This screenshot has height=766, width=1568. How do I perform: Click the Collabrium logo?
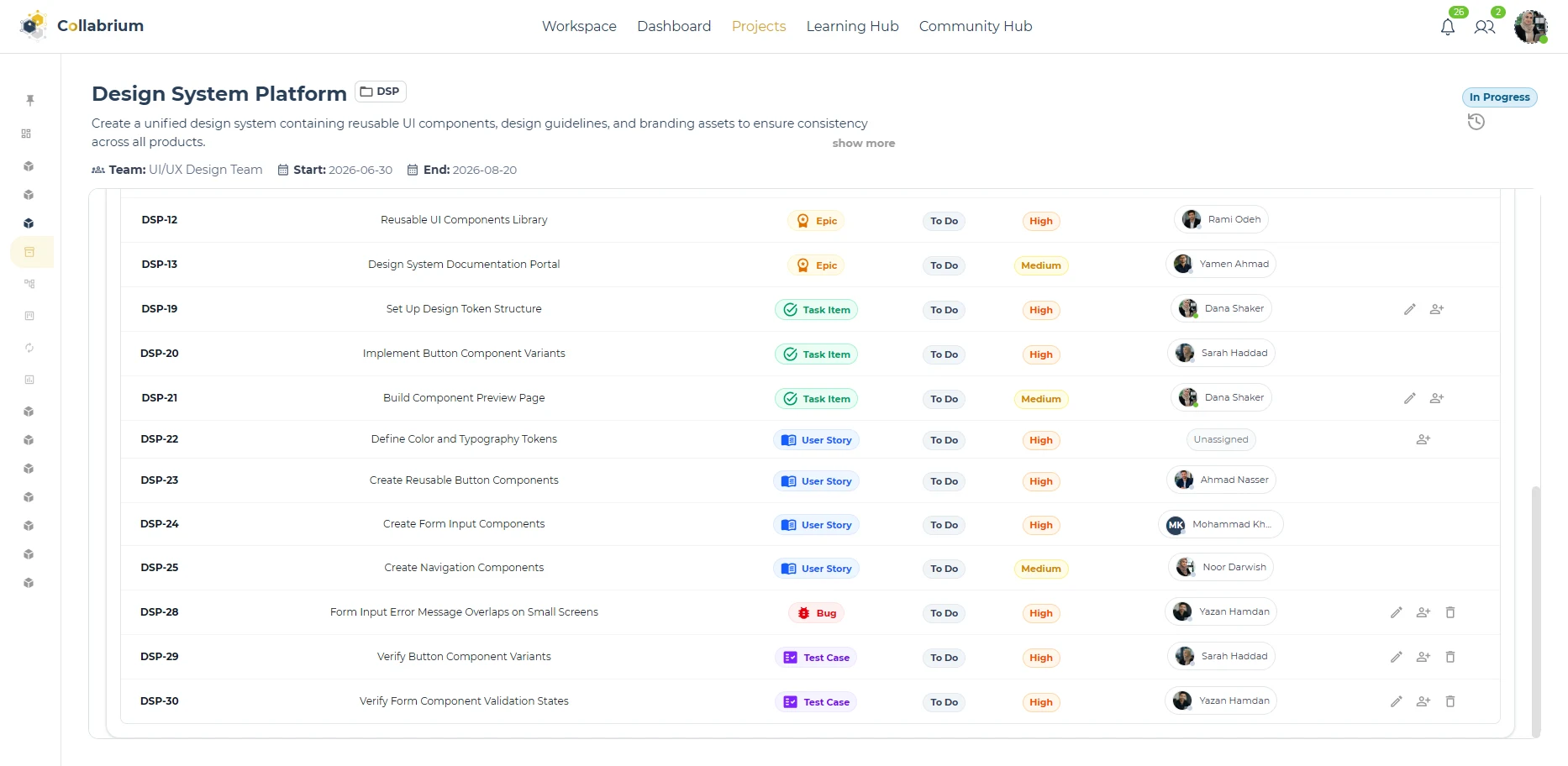coord(82,26)
